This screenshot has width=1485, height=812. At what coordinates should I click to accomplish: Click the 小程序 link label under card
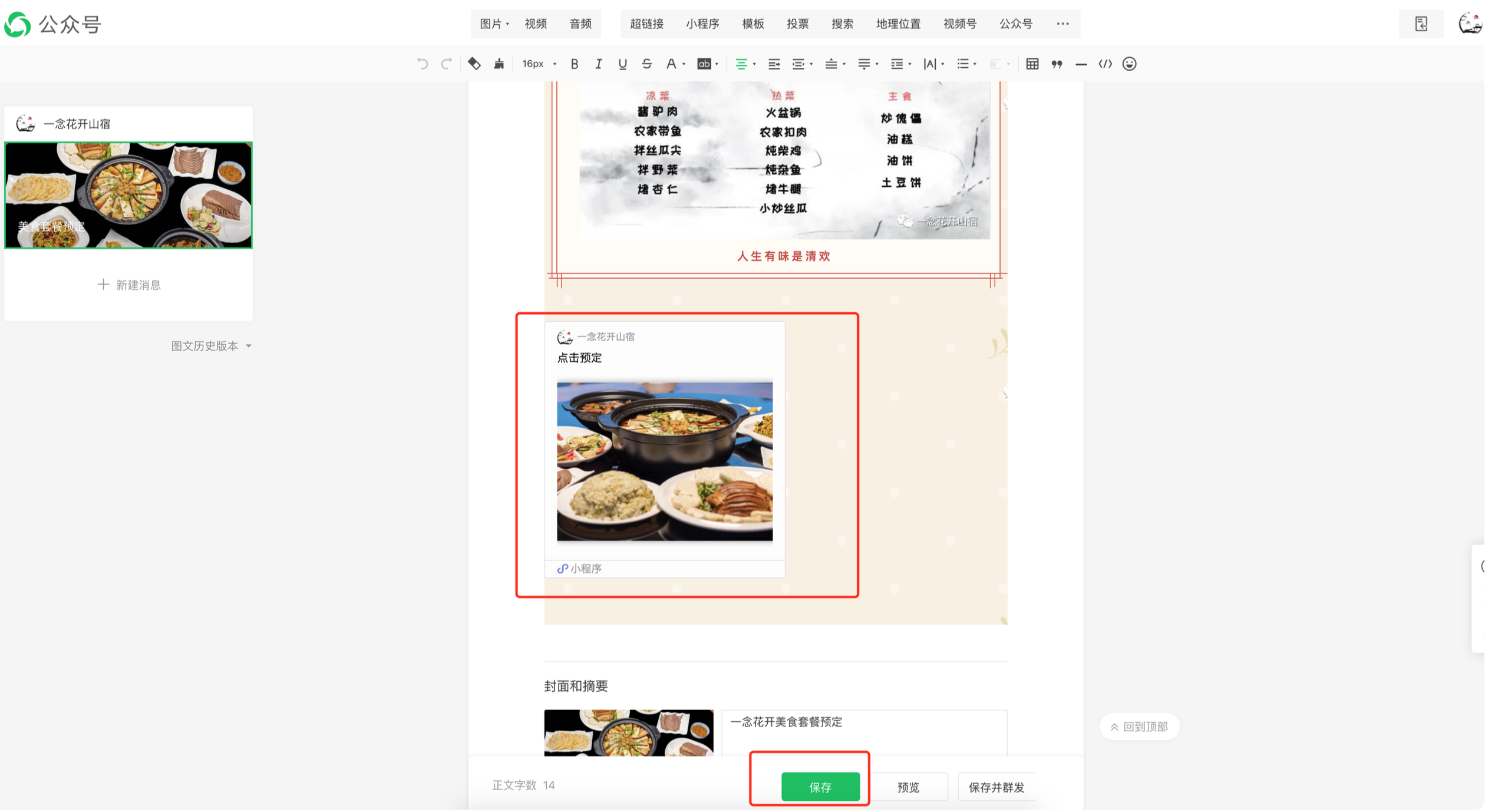580,569
